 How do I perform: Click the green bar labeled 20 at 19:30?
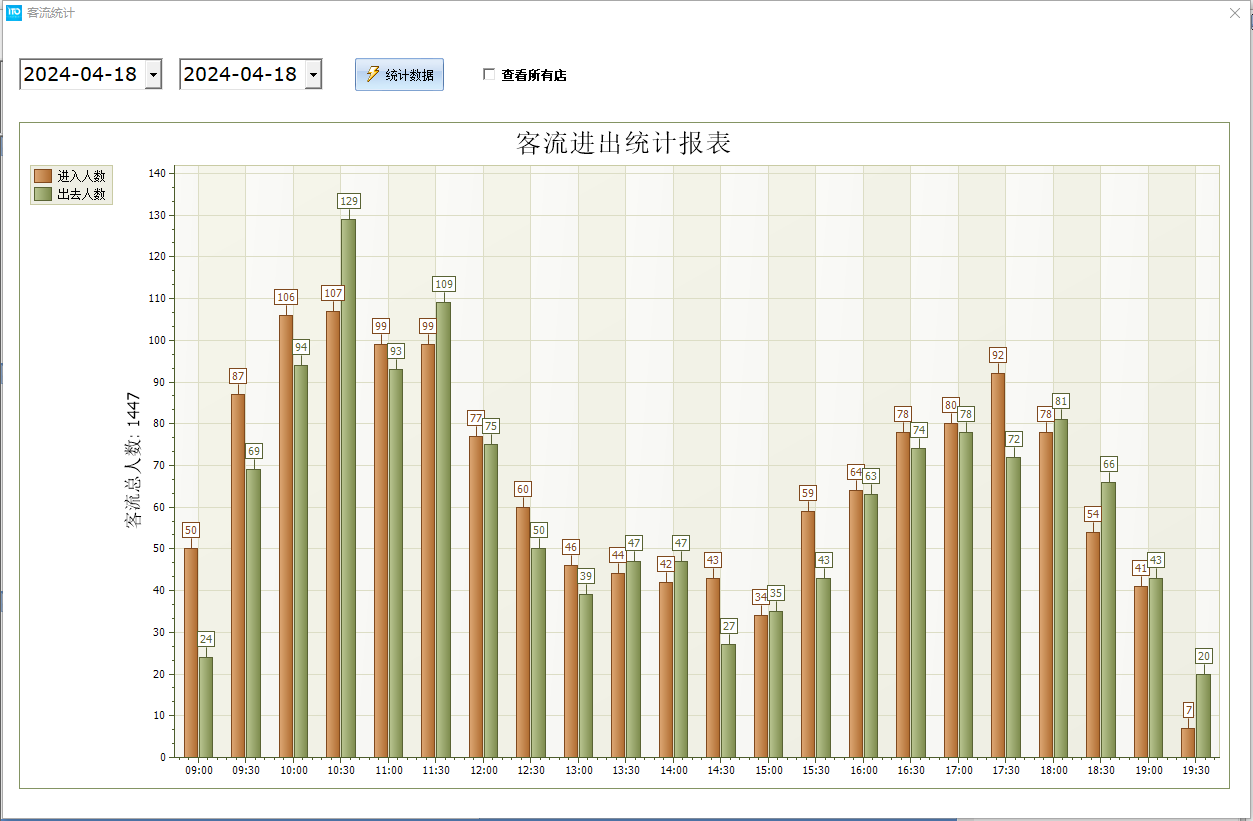tap(1203, 715)
